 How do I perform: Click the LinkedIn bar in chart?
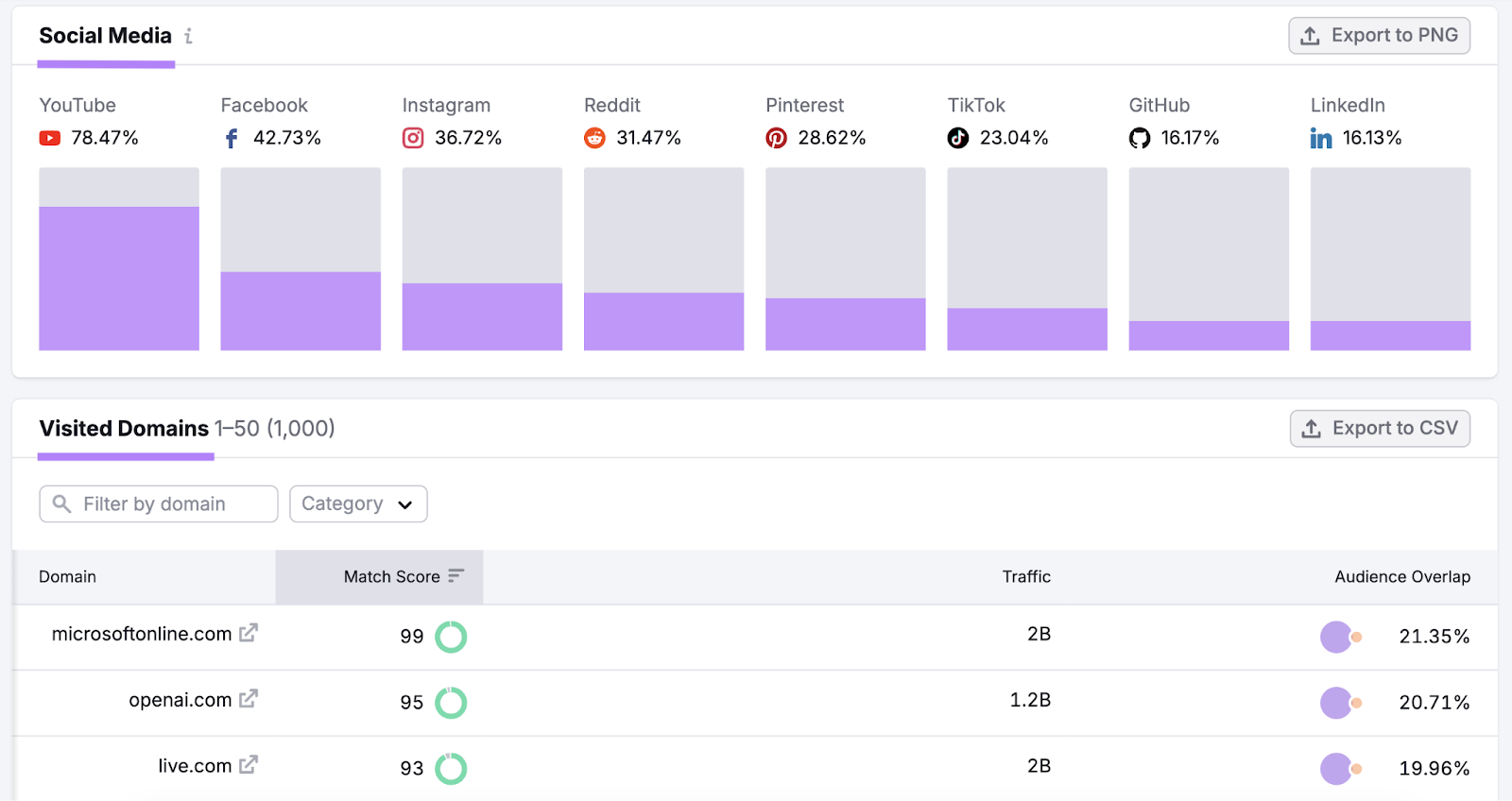1390,336
